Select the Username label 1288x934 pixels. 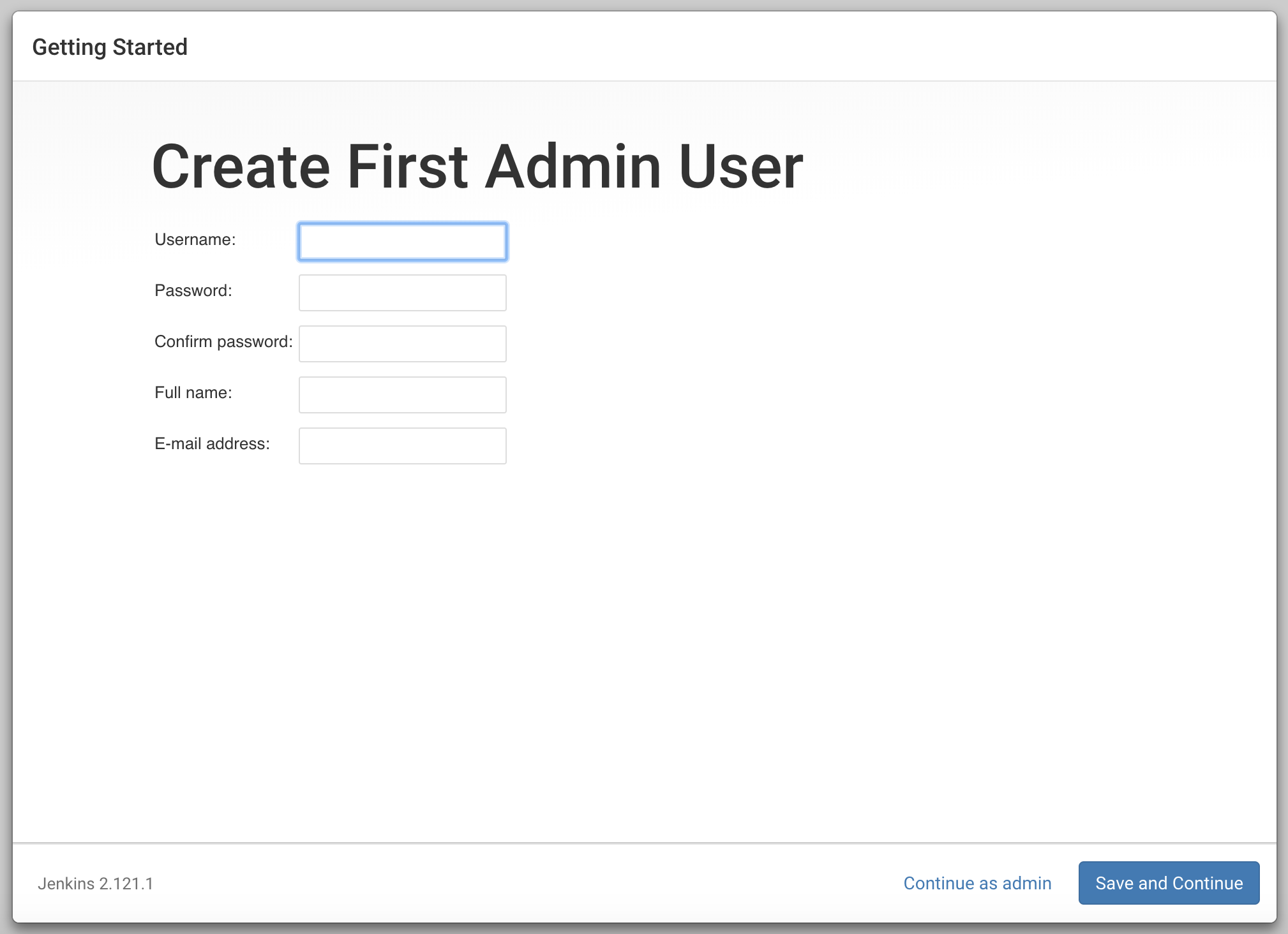[195, 240]
